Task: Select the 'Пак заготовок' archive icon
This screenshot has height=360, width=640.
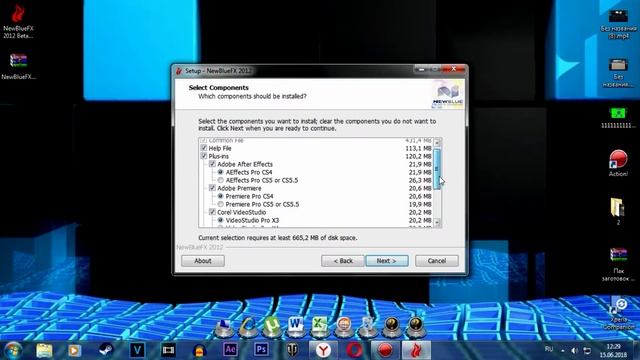Action: [x=618, y=264]
